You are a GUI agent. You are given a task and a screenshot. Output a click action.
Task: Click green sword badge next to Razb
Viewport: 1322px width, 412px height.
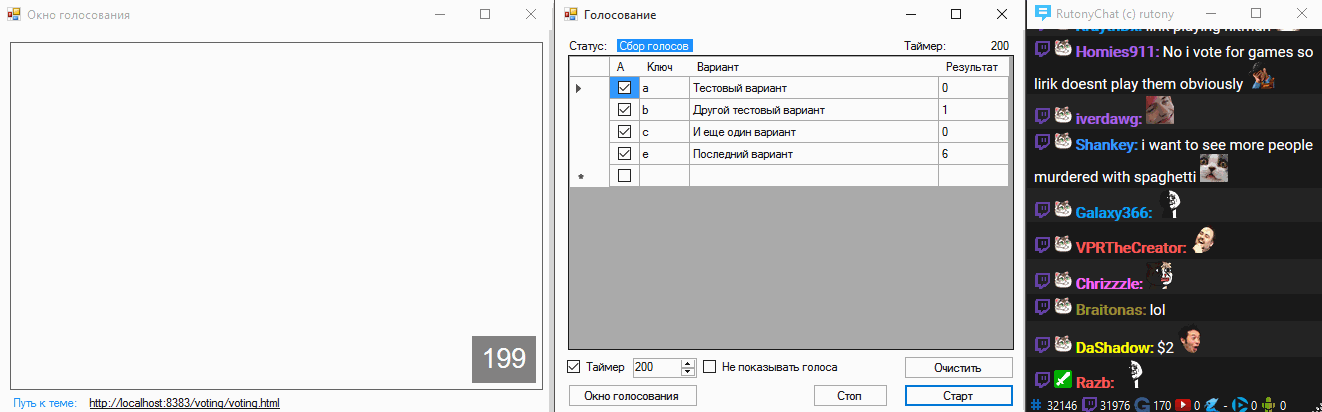[x=1063, y=380]
